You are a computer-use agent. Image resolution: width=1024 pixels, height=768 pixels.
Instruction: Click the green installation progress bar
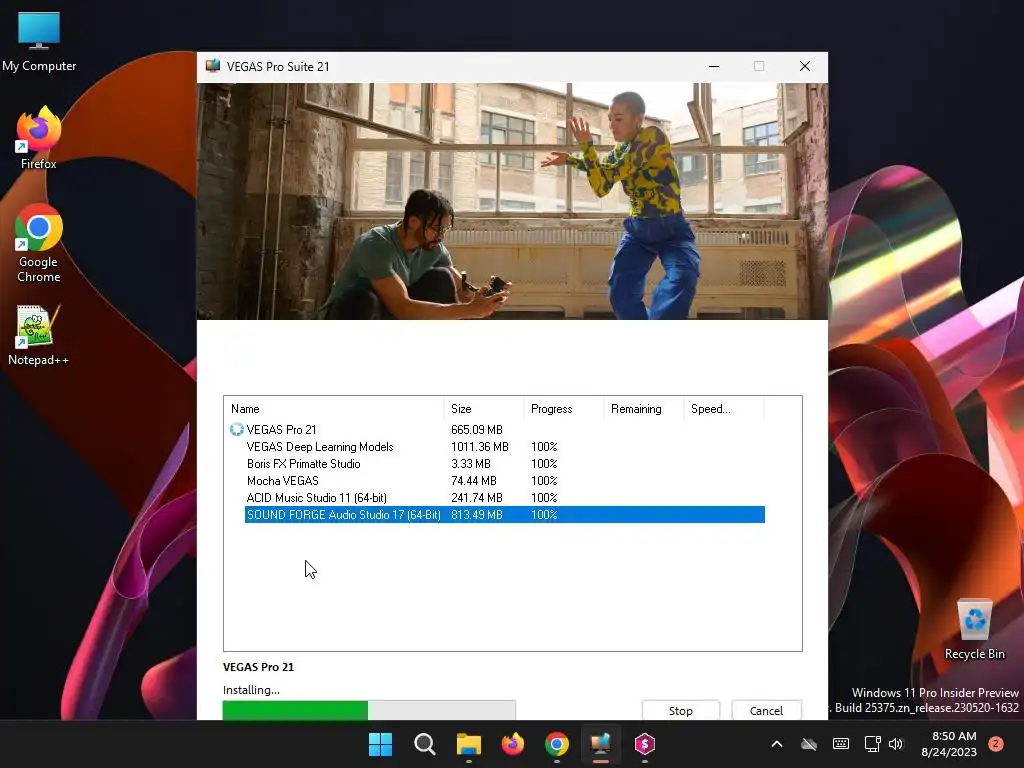click(x=369, y=710)
